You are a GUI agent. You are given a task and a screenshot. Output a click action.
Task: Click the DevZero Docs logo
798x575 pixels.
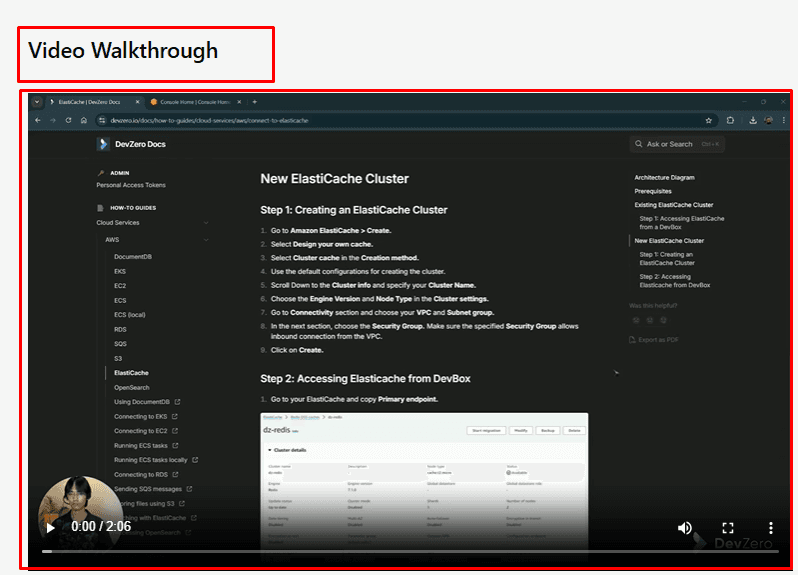131,144
